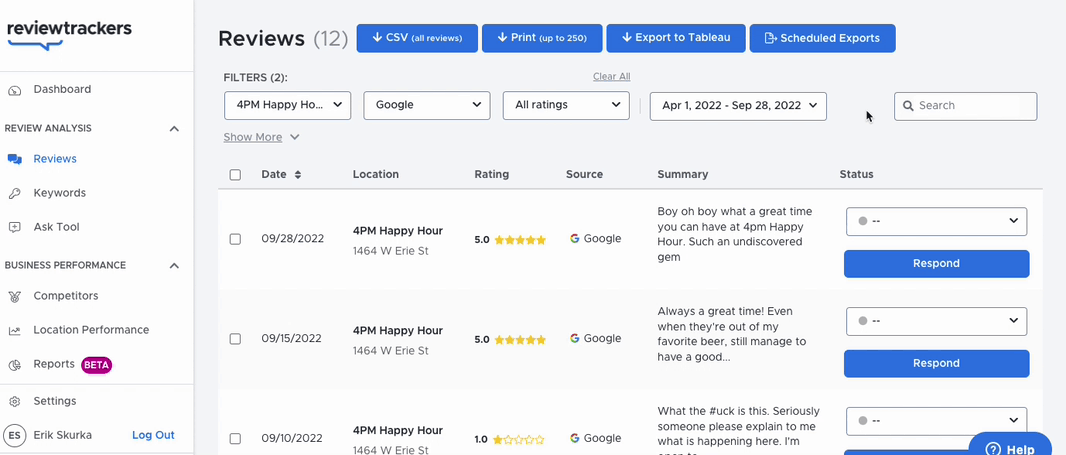Viewport: 1066px width, 455px height.
Task: Open status dropdown for 09/28/2022 review
Action: [x=936, y=221]
